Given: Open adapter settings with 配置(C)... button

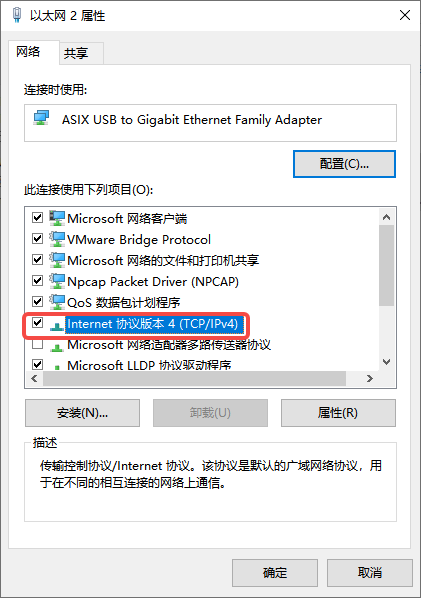Looking at the screenshot, I should pyautogui.click(x=344, y=164).
